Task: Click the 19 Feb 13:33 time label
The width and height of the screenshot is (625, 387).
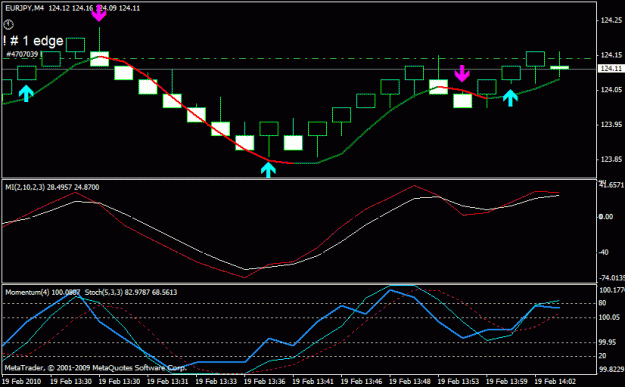Action: [216, 381]
